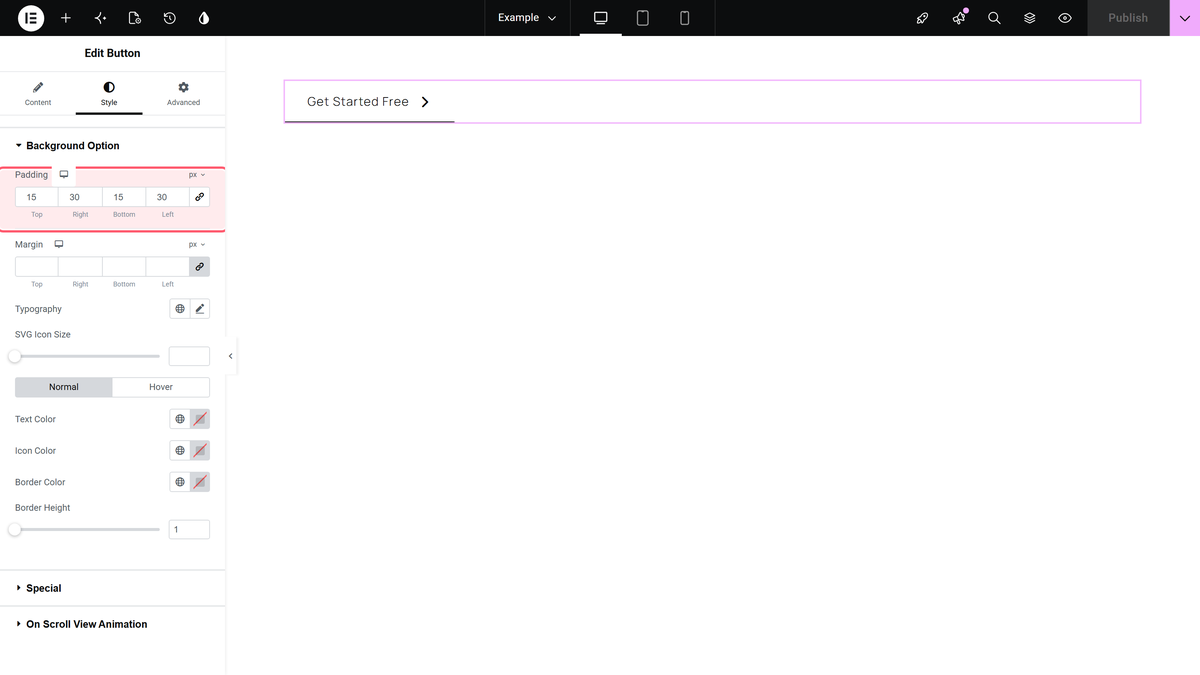The height and width of the screenshot is (675, 1200).
Task: Open the finder search icon
Action: pyautogui.click(x=994, y=18)
